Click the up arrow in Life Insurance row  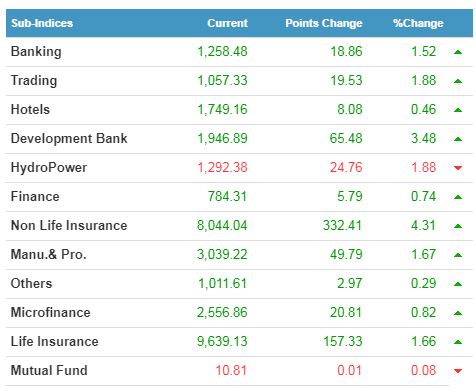coord(458,342)
